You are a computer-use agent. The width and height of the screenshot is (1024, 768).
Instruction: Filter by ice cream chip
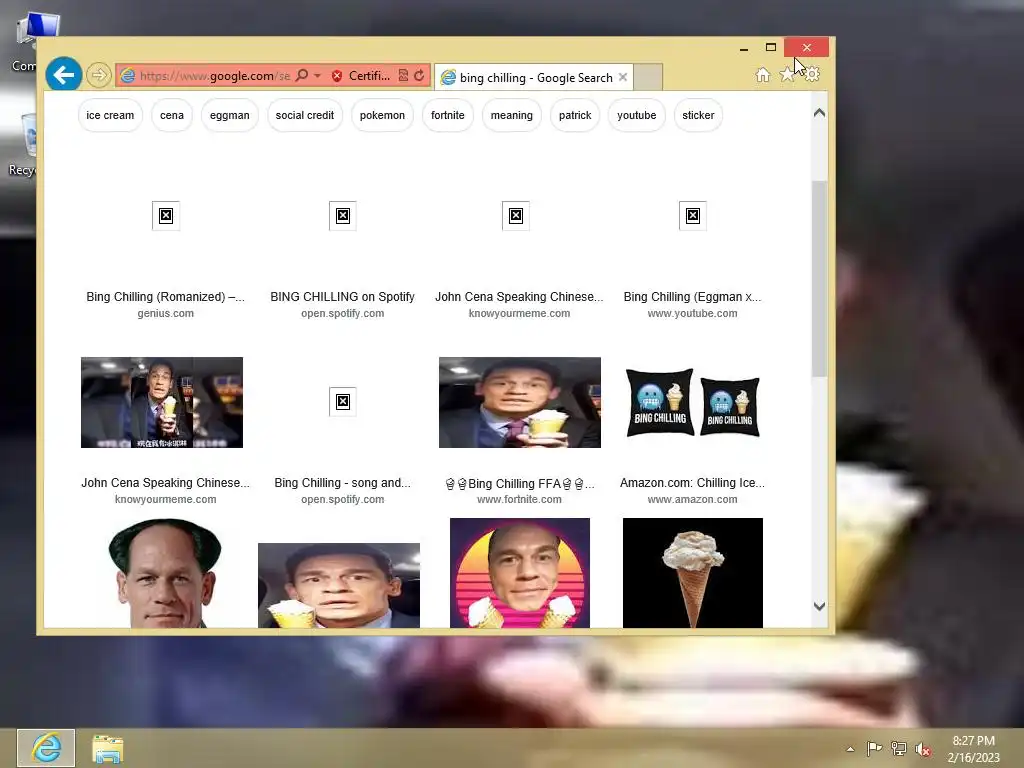[x=110, y=115]
